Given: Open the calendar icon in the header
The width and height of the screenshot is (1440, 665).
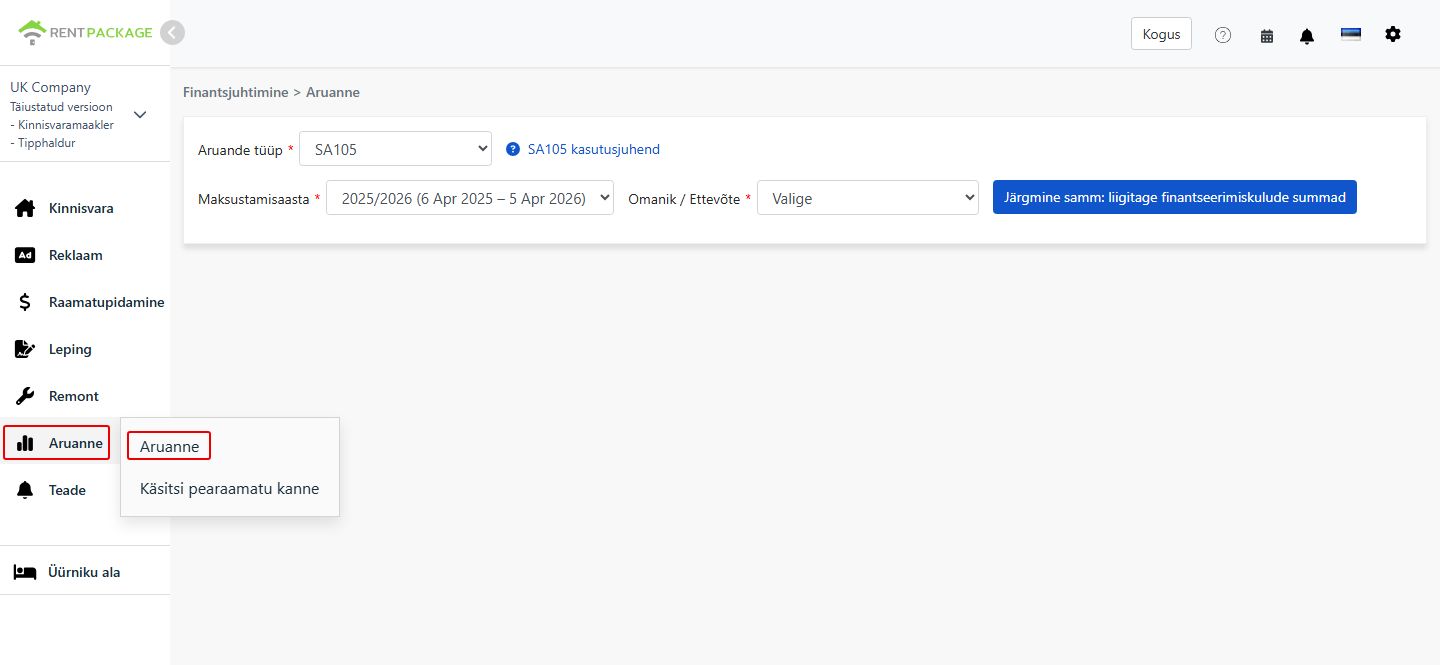Looking at the screenshot, I should [1267, 35].
